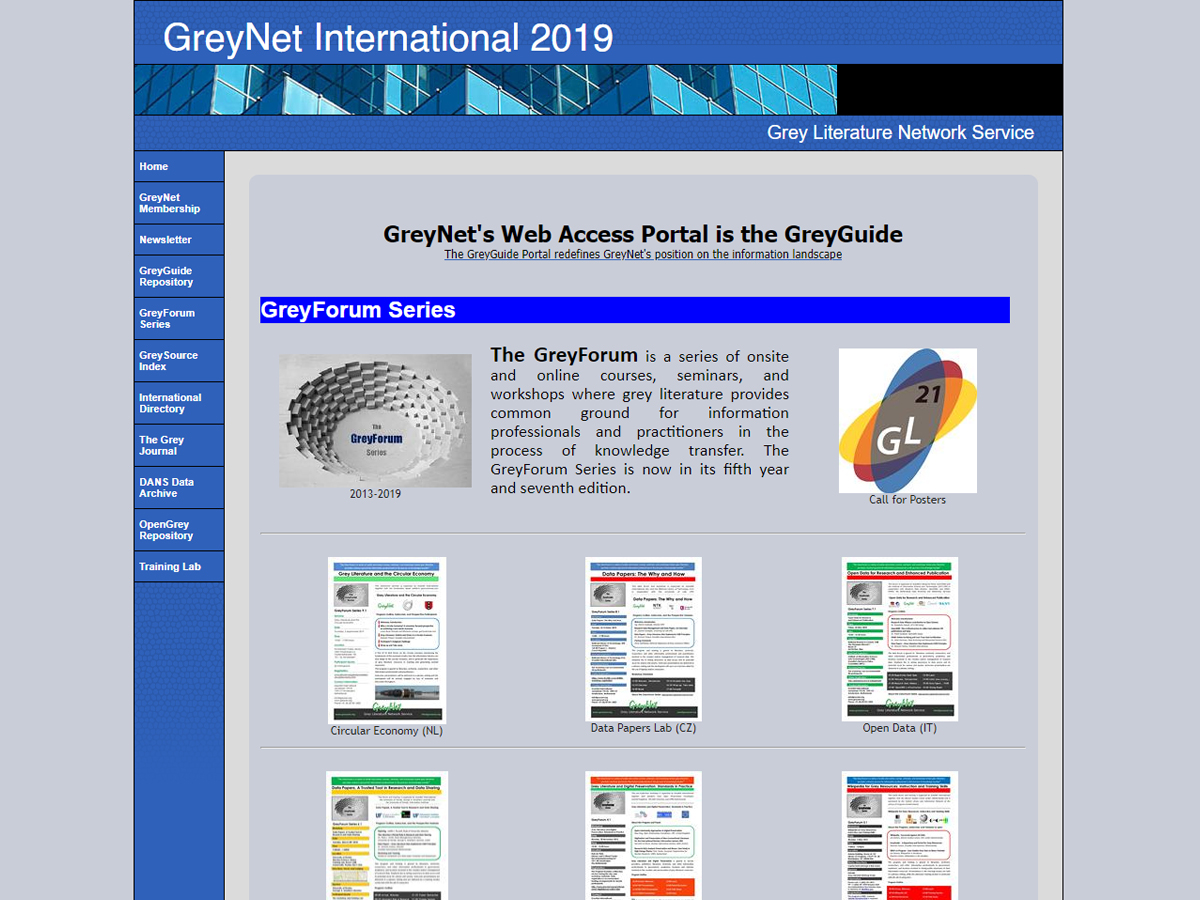The height and width of the screenshot is (900, 1200).
Task: Open the Wikipedia for Grey Resources flyer
Action: pos(899,835)
